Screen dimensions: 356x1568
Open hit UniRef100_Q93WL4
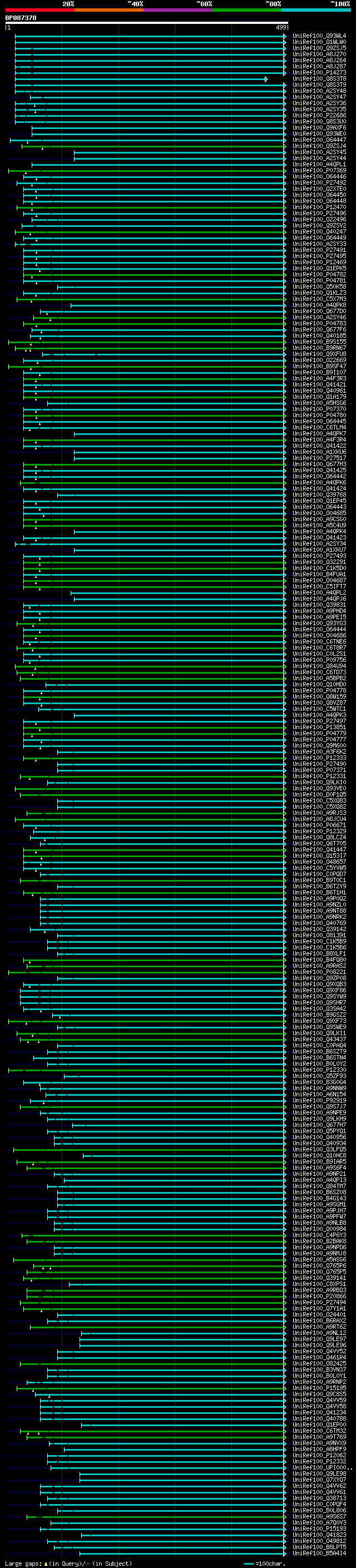(319, 36)
